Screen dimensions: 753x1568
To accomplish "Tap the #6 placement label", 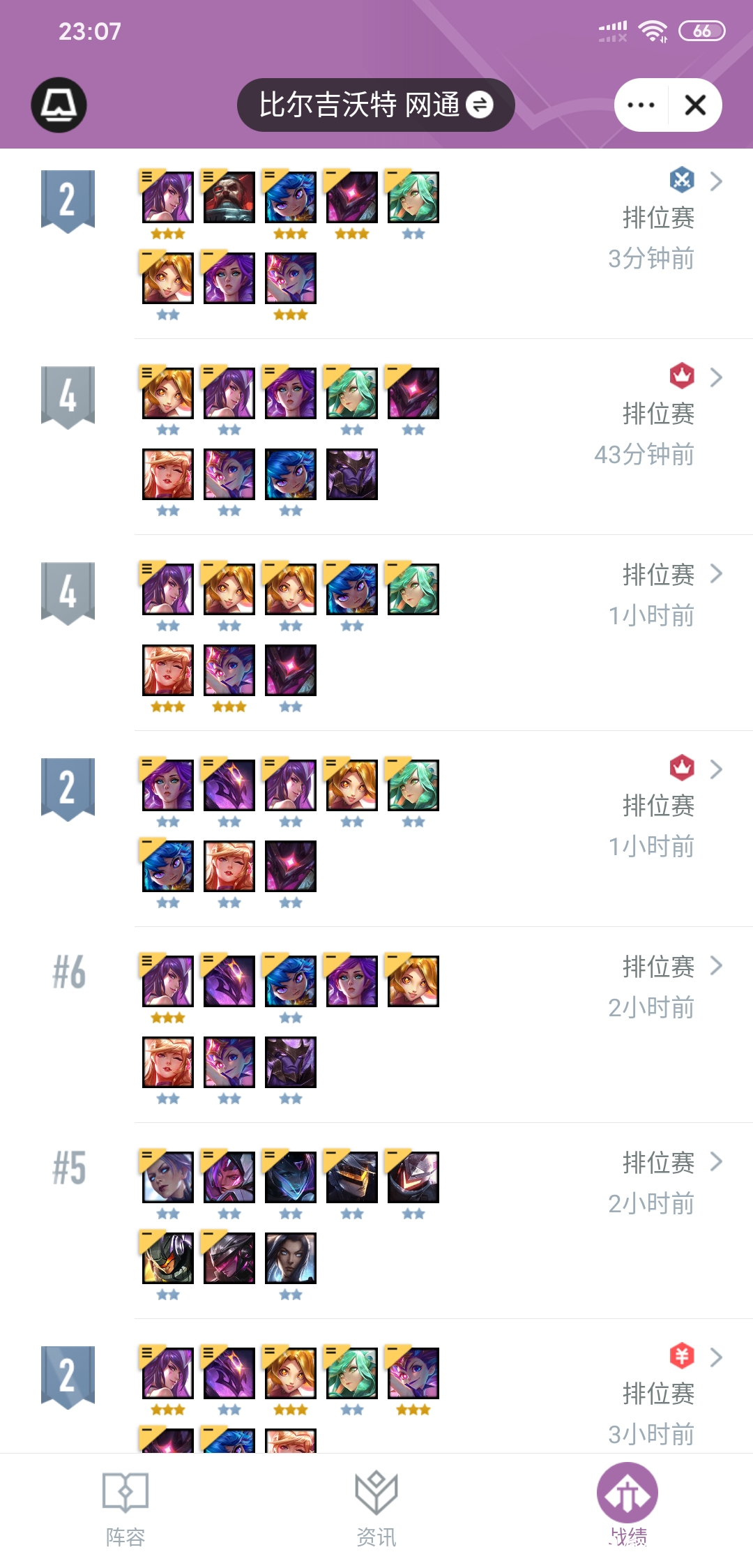I will tap(69, 972).
